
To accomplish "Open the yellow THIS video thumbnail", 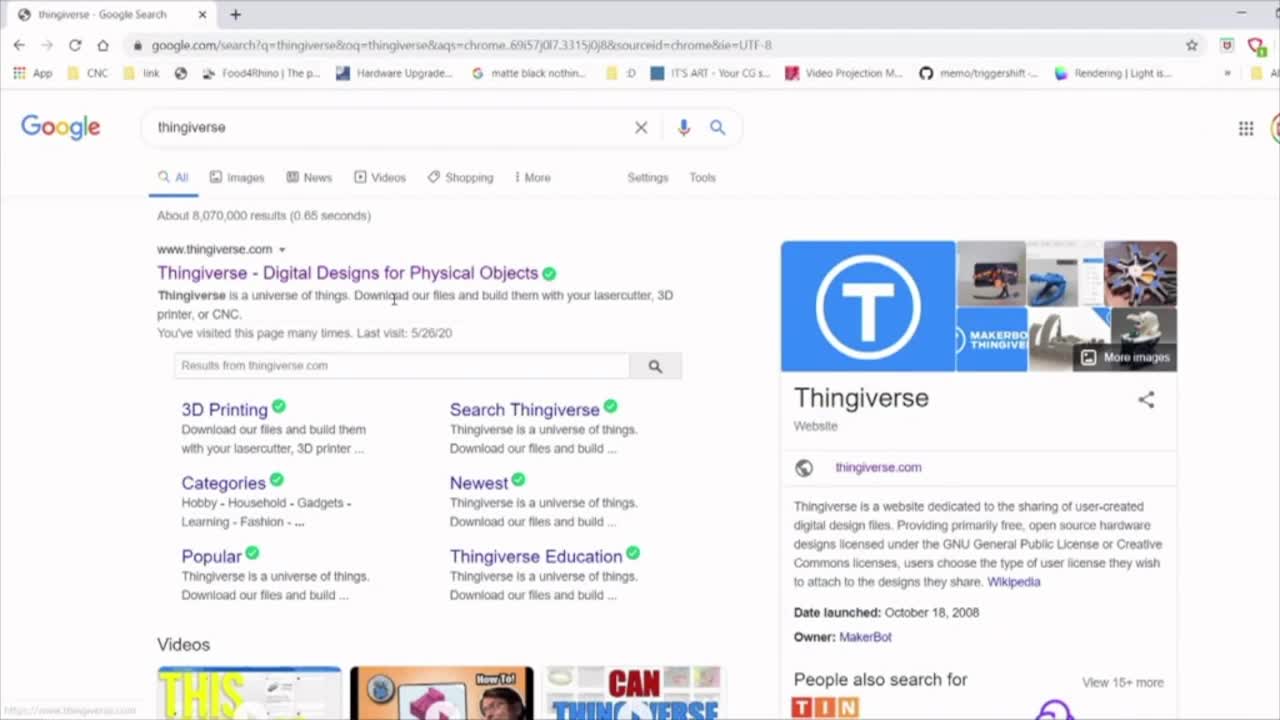I will pos(249,693).
